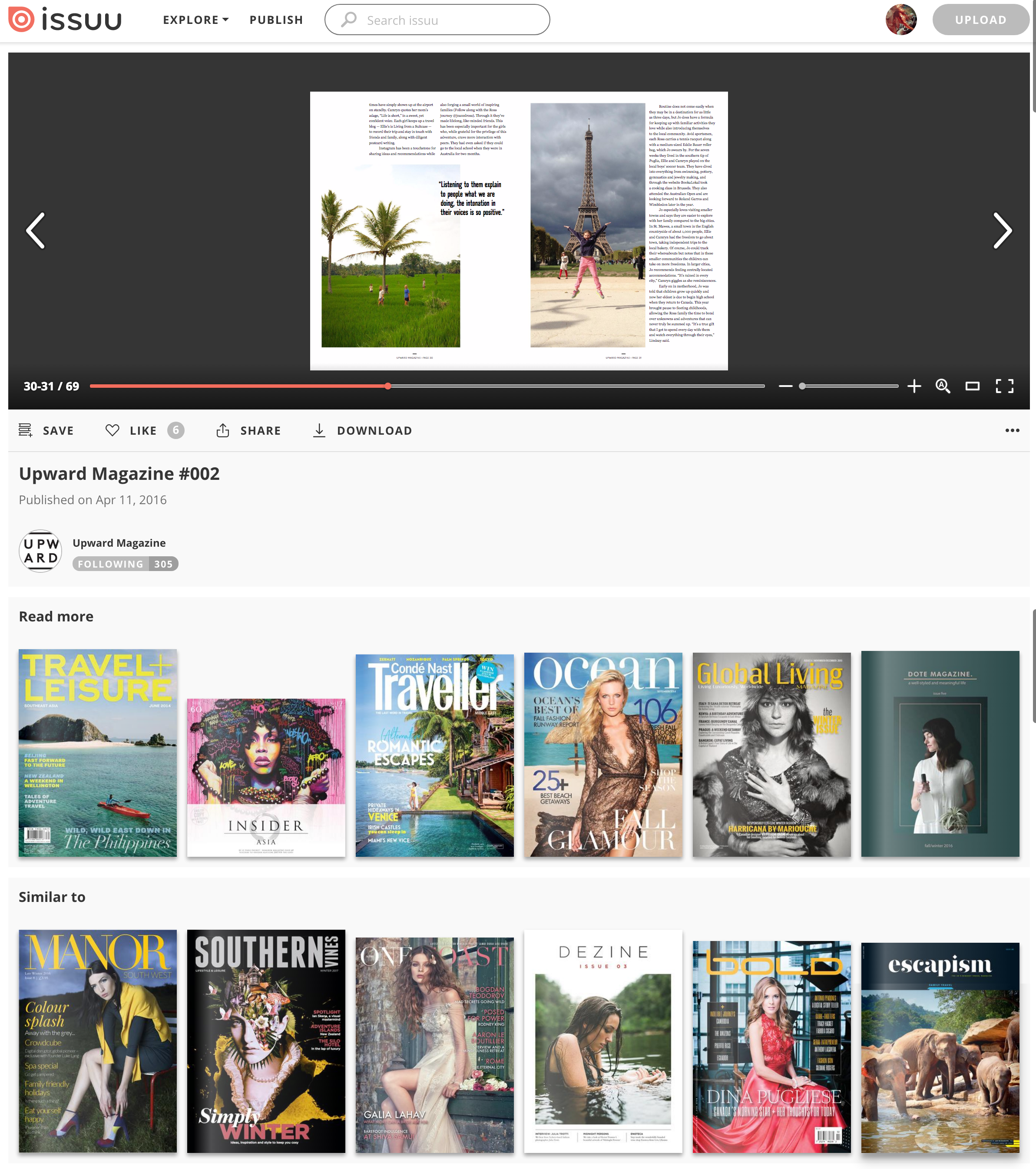Click the page progress slider handle
The width and height of the screenshot is (1036, 1169).
pyautogui.click(x=388, y=386)
